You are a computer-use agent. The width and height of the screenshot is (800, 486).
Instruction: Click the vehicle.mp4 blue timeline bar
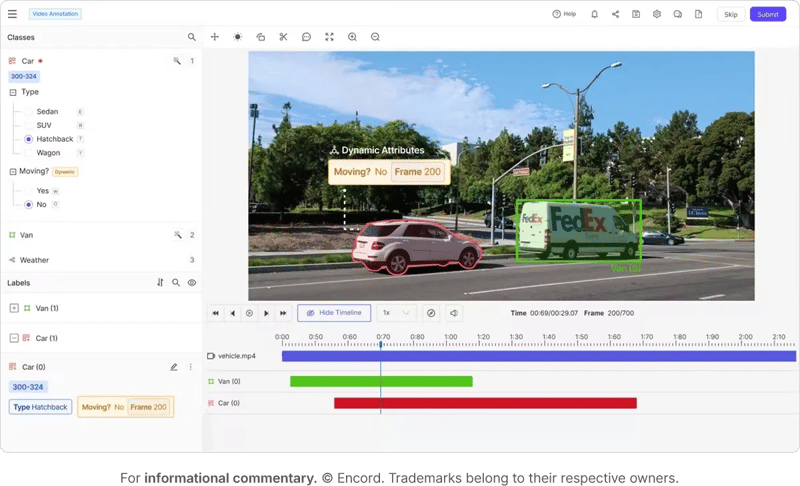coord(539,356)
